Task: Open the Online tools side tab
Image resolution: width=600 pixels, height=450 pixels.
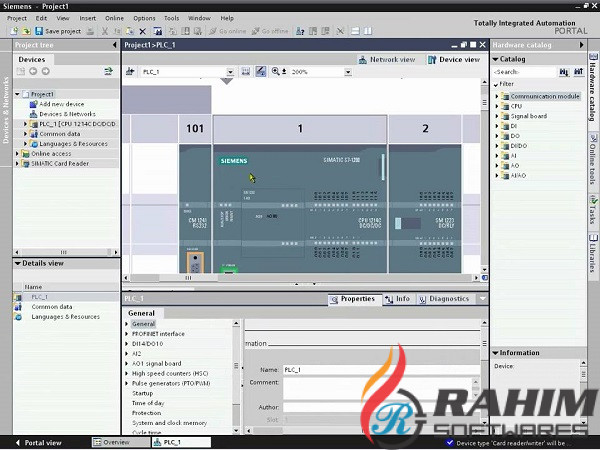Action: coord(593,158)
